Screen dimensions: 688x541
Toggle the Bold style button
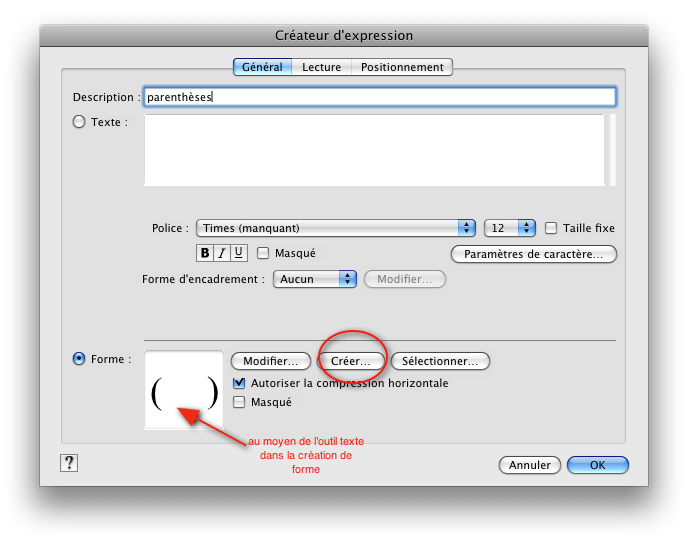pyautogui.click(x=206, y=254)
